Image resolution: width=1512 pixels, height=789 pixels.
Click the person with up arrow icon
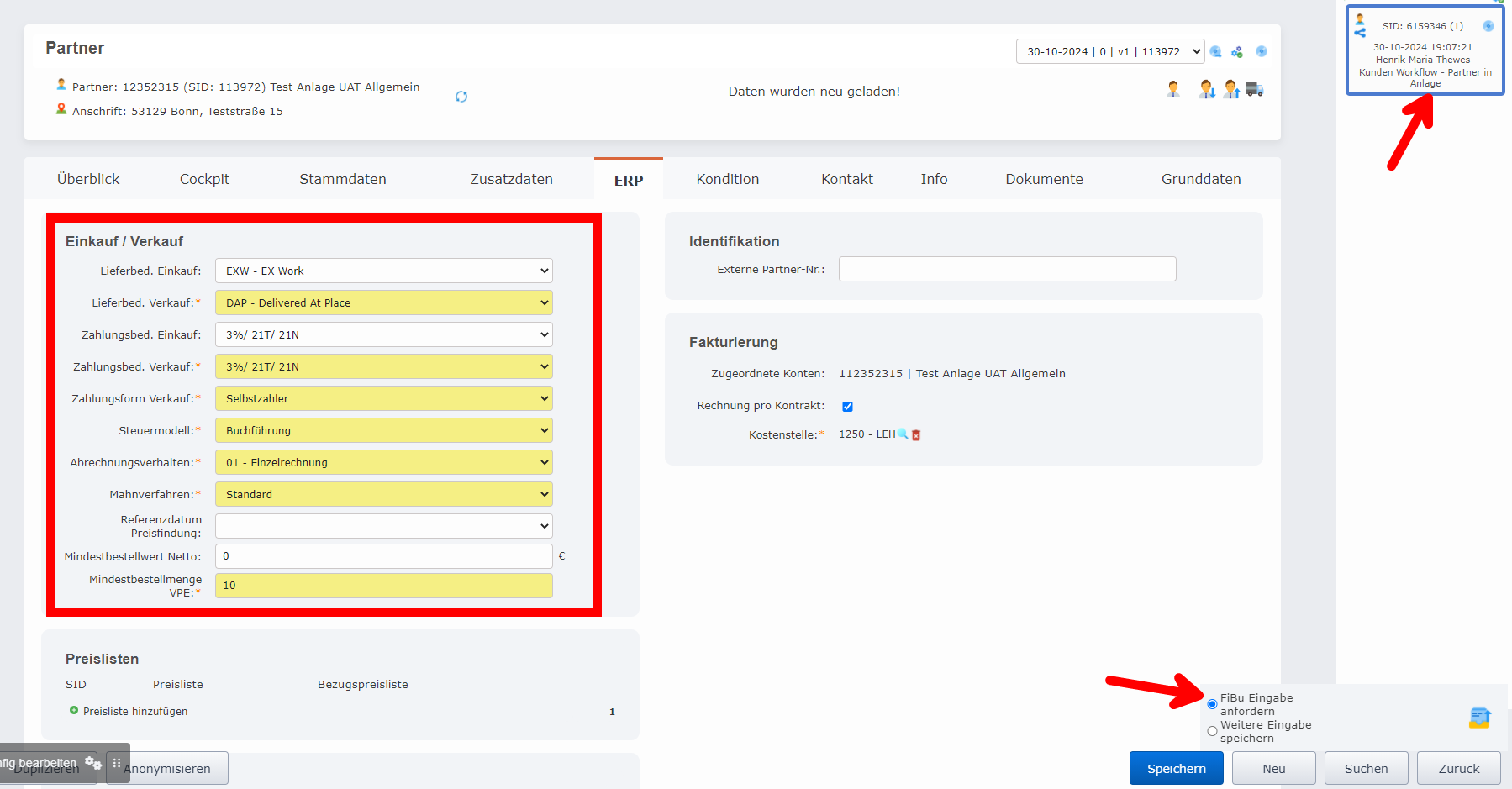pyautogui.click(x=1231, y=89)
